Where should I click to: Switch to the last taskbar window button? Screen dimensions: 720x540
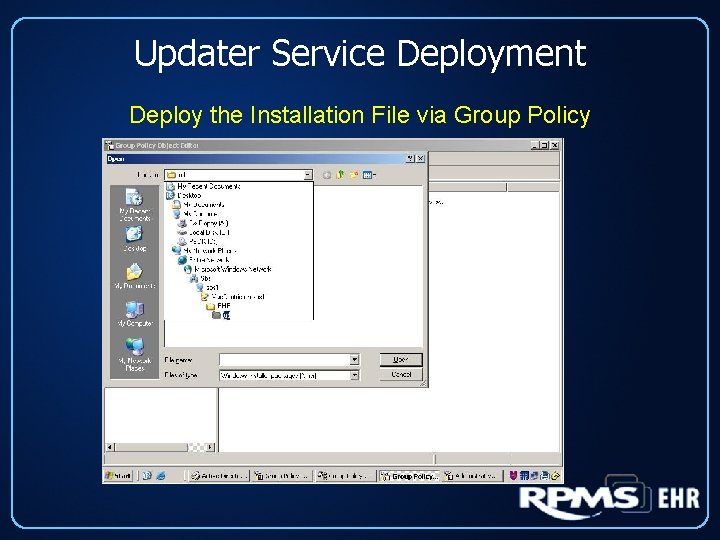click(471, 476)
